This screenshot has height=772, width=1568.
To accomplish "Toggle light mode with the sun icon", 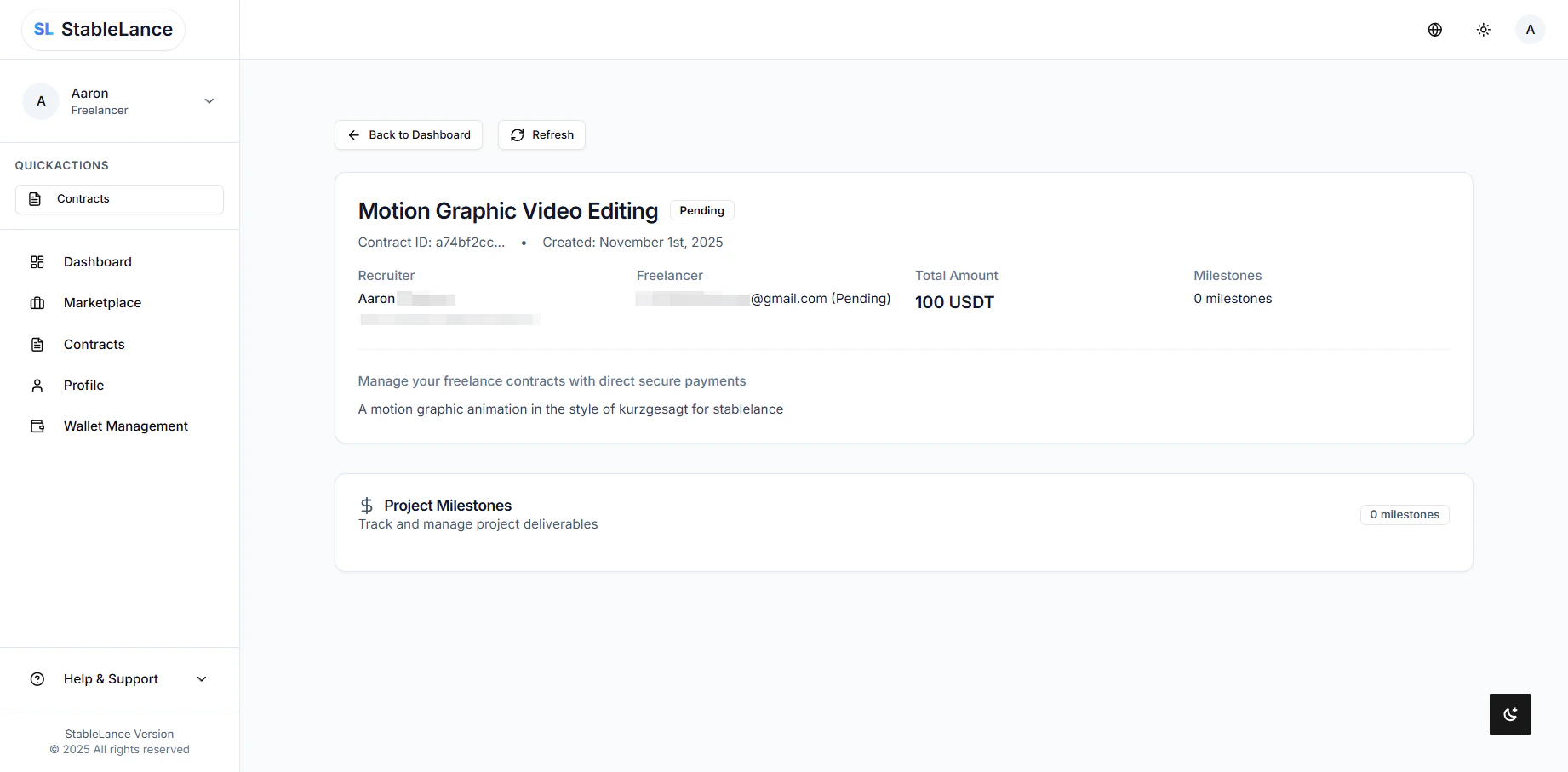I will click(x=1483, y=28).
